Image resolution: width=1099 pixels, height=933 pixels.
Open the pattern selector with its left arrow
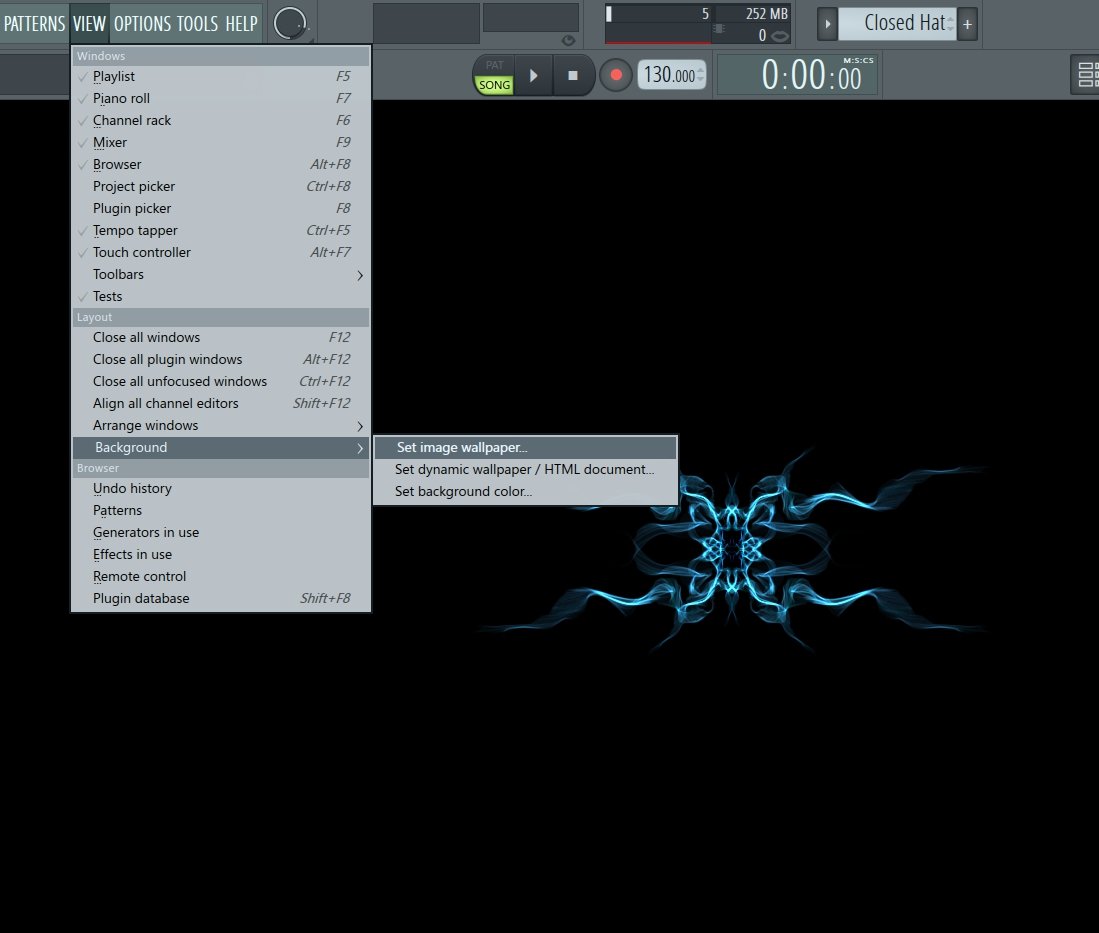pos(827,23)
